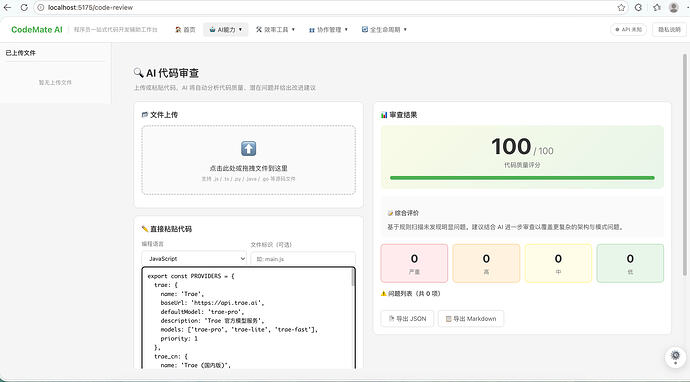Reload the page with the refresh icon

[x=24, y=7]
